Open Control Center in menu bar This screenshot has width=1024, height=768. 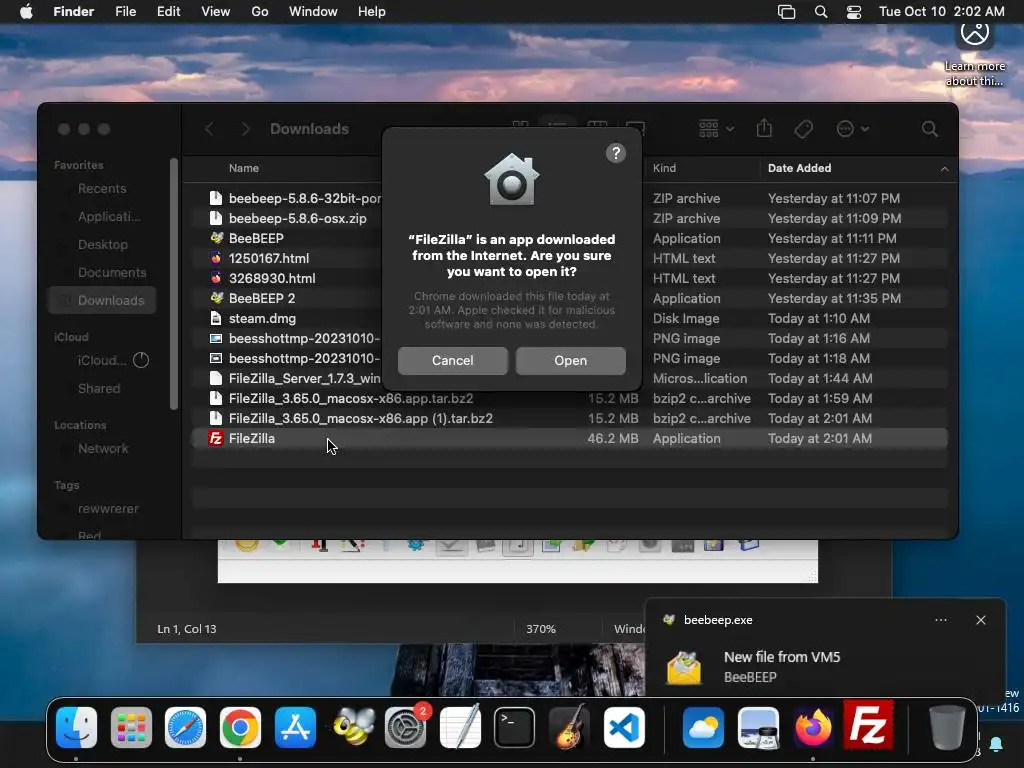click(x=854, y=12)
